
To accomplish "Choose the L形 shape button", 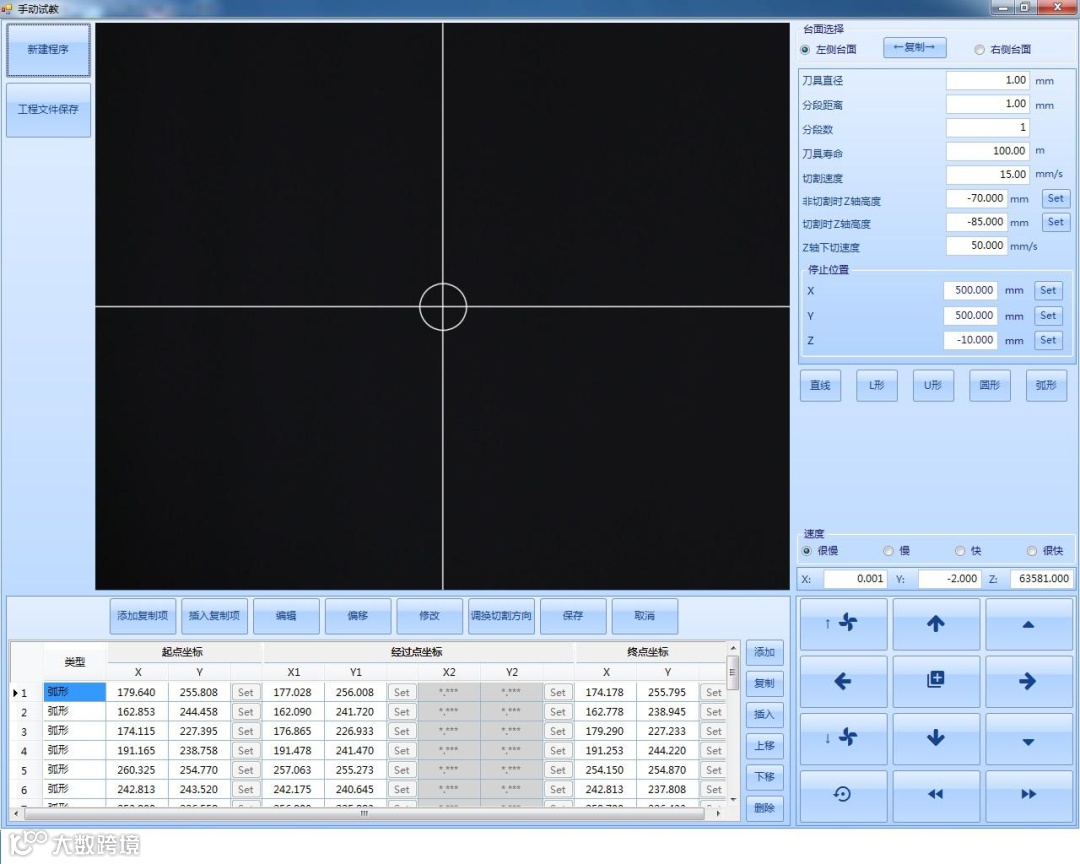I will click(877, 386).
